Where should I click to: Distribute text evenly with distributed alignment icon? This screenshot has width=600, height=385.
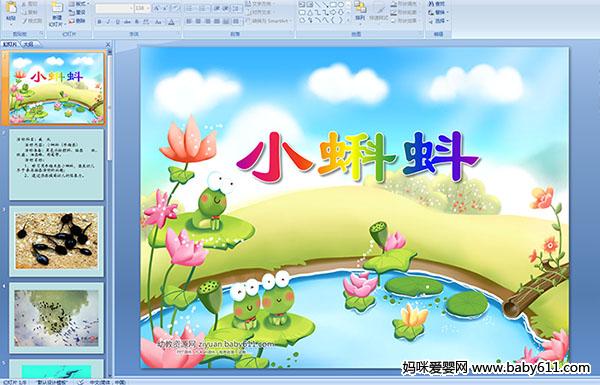point(226,22)
